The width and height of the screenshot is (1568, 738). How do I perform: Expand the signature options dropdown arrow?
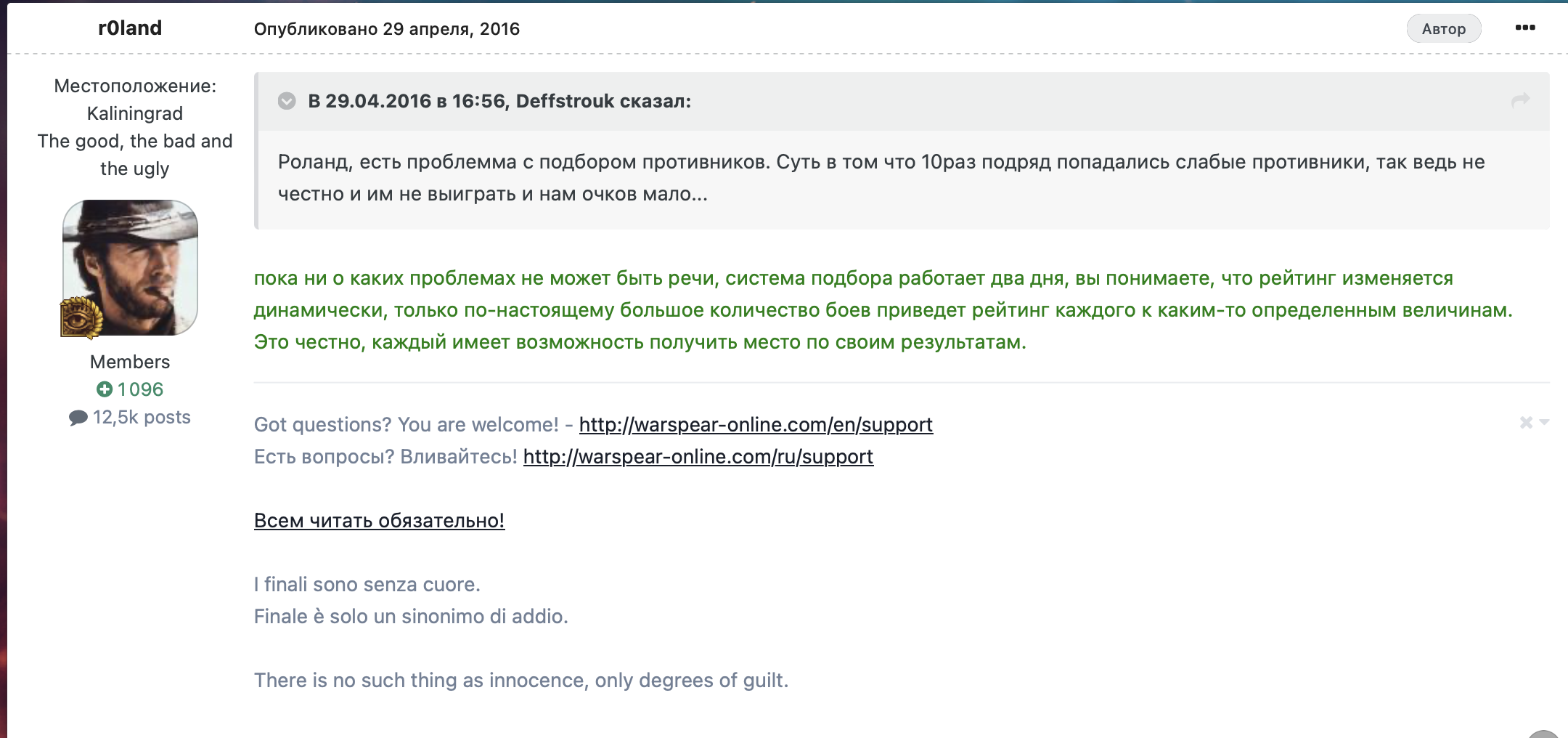pos(1544,422)
